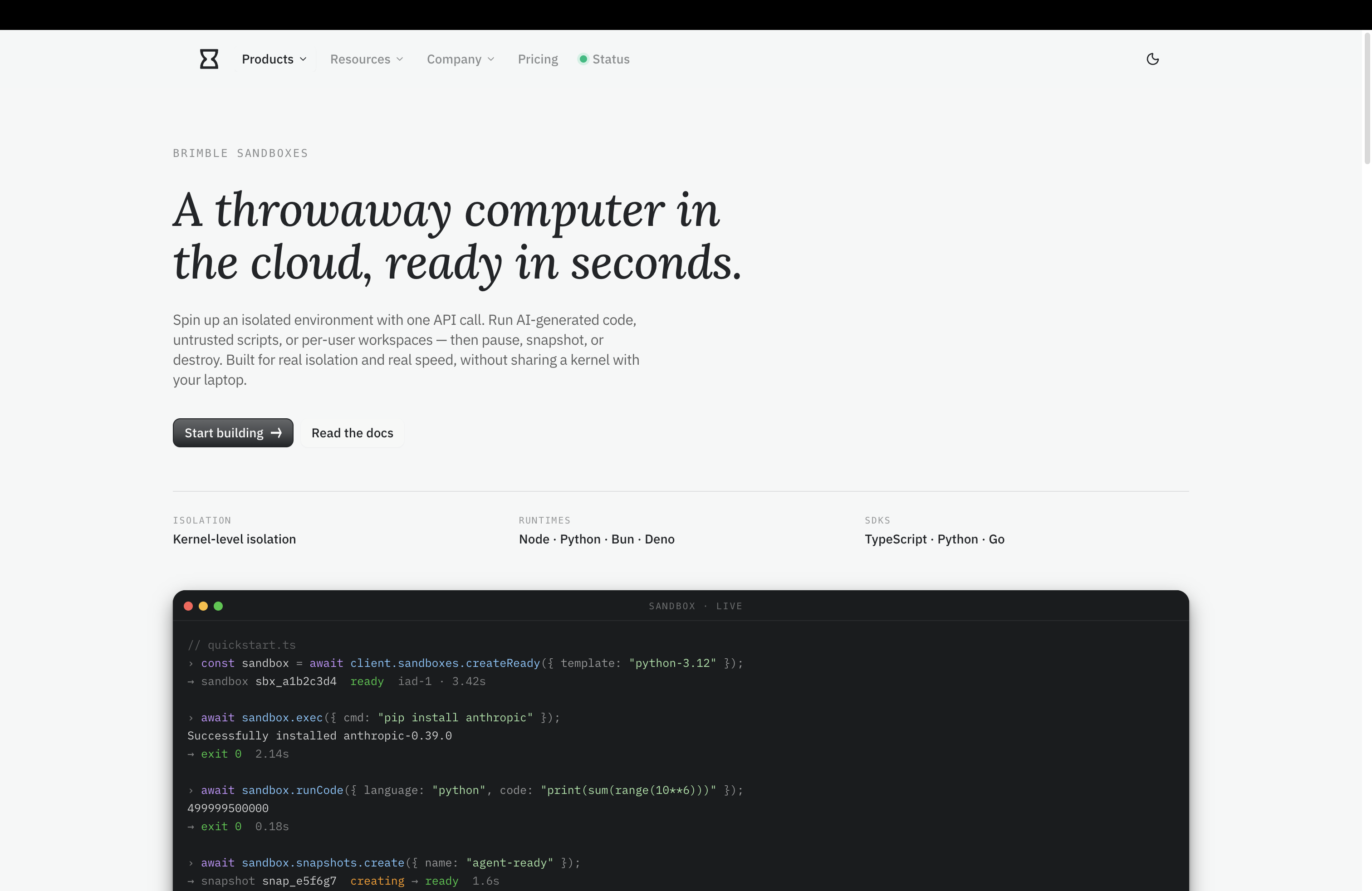
Task: Open the Status page link
Action: (604, 59)
